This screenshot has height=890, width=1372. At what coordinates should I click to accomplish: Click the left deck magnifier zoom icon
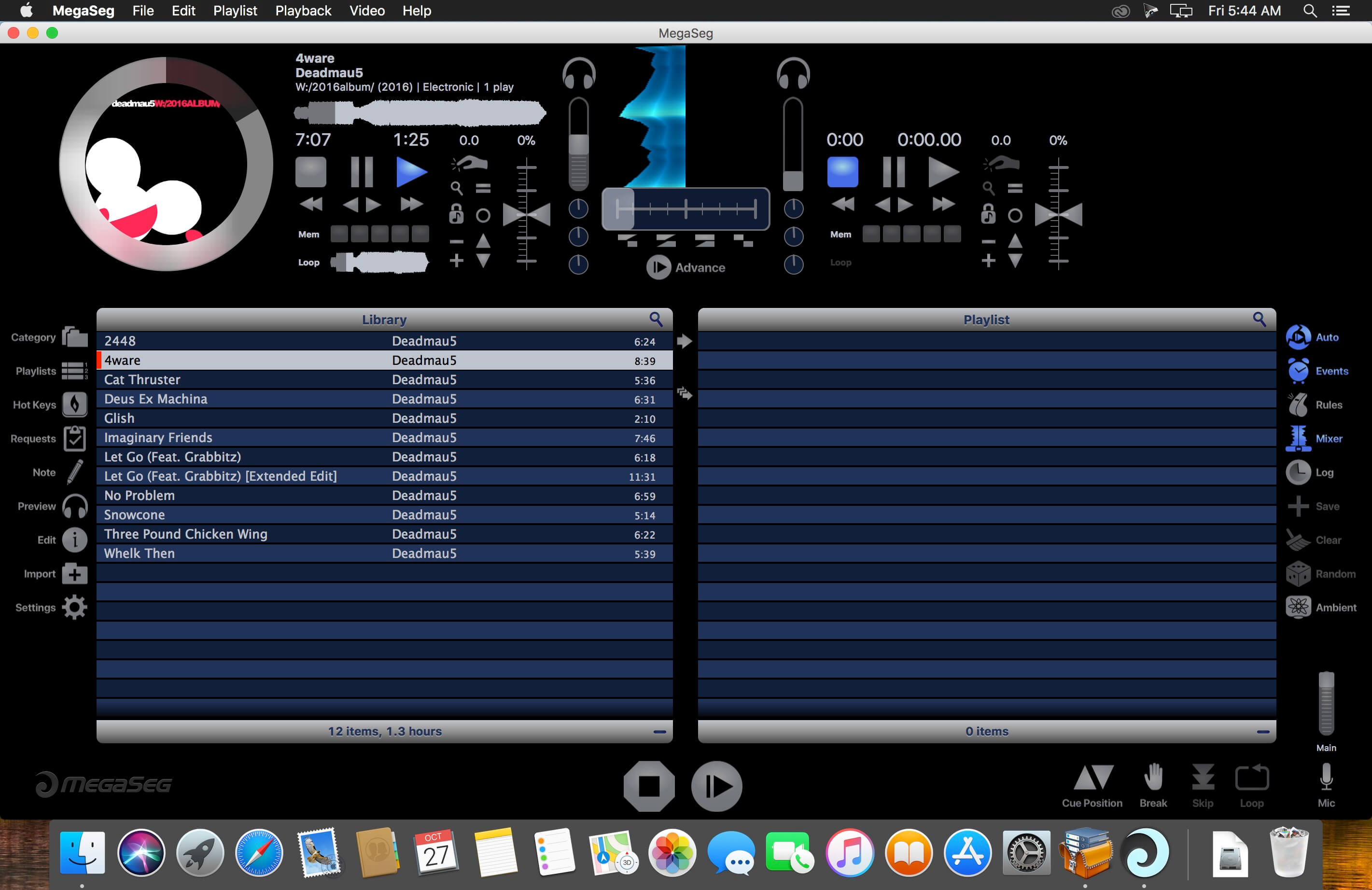pos(457,188)
